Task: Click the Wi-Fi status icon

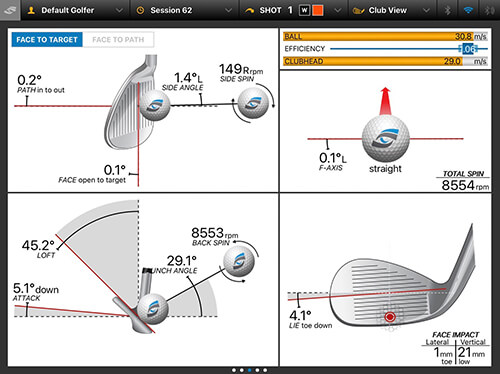Action: pos(468,10)
